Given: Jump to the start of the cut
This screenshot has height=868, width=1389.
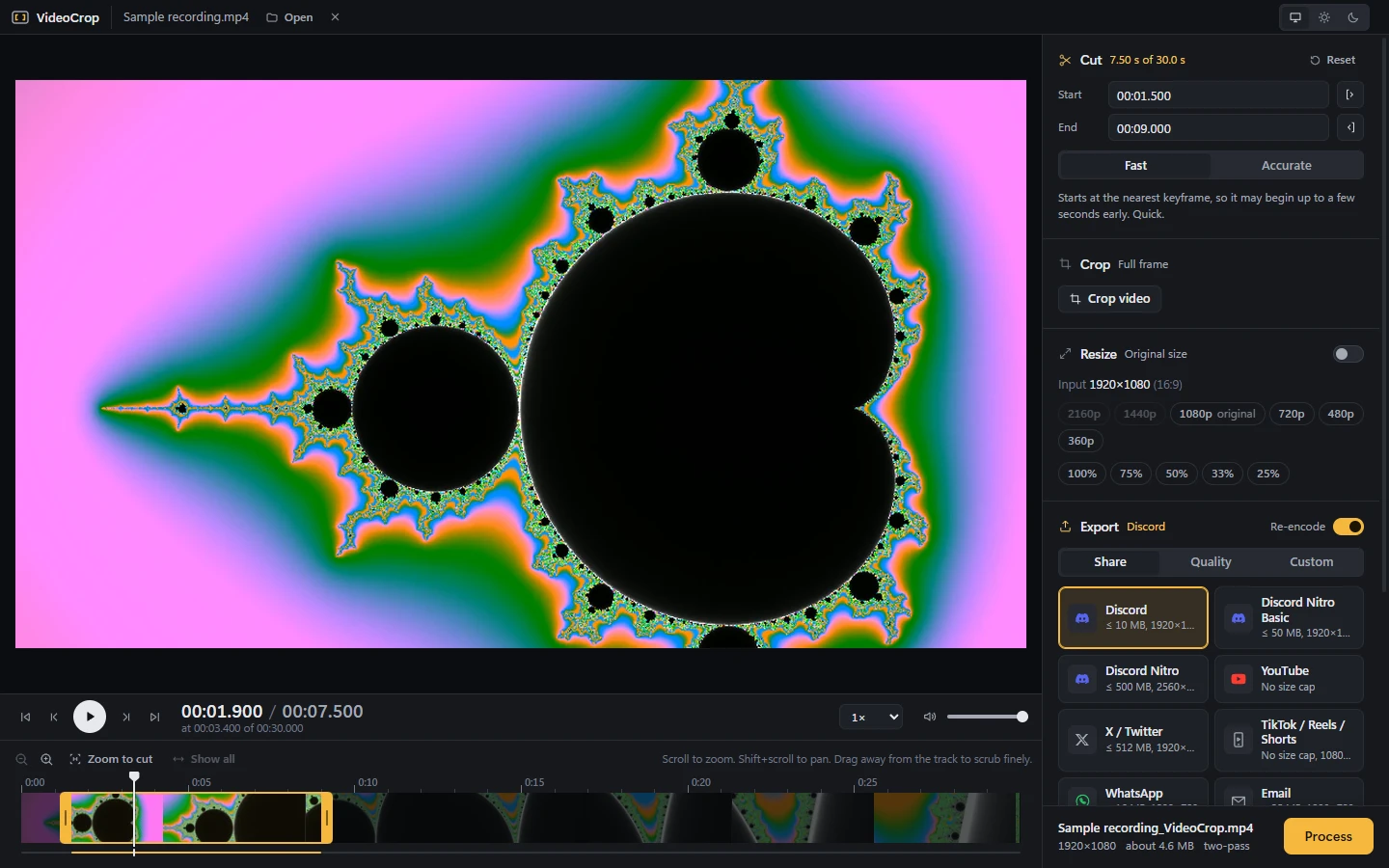Looking at the screenshot, I should (x=26, y=717).
